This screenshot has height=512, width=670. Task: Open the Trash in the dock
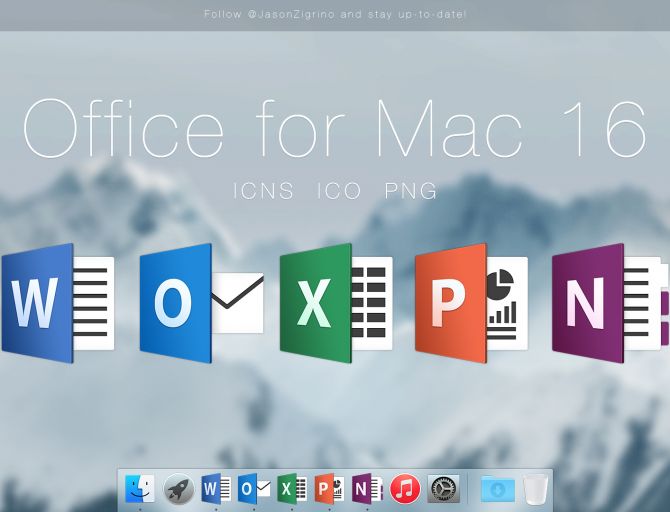click(x=535, y=488)
